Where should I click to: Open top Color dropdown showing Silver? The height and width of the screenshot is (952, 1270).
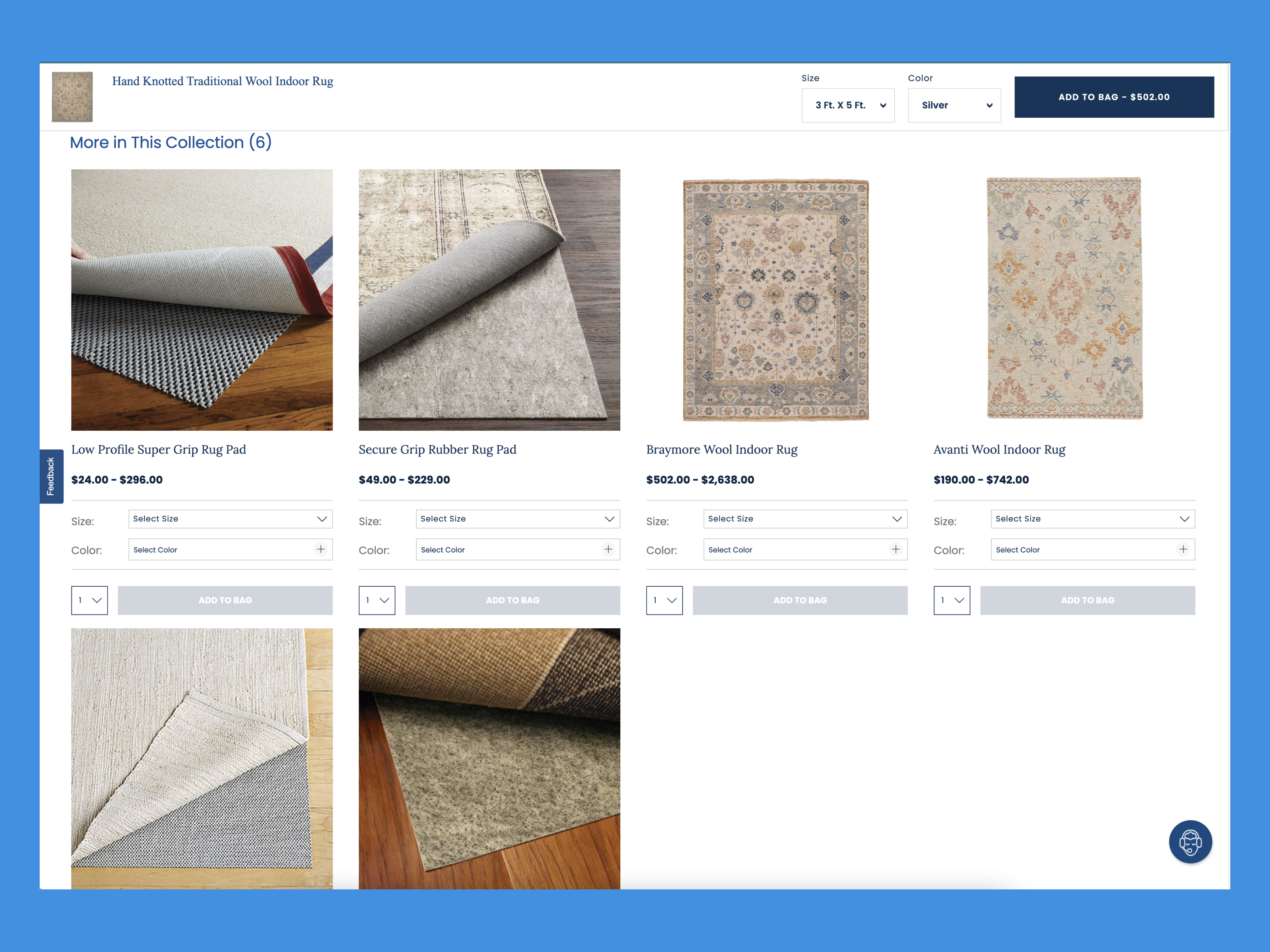[x=954, y=105]
